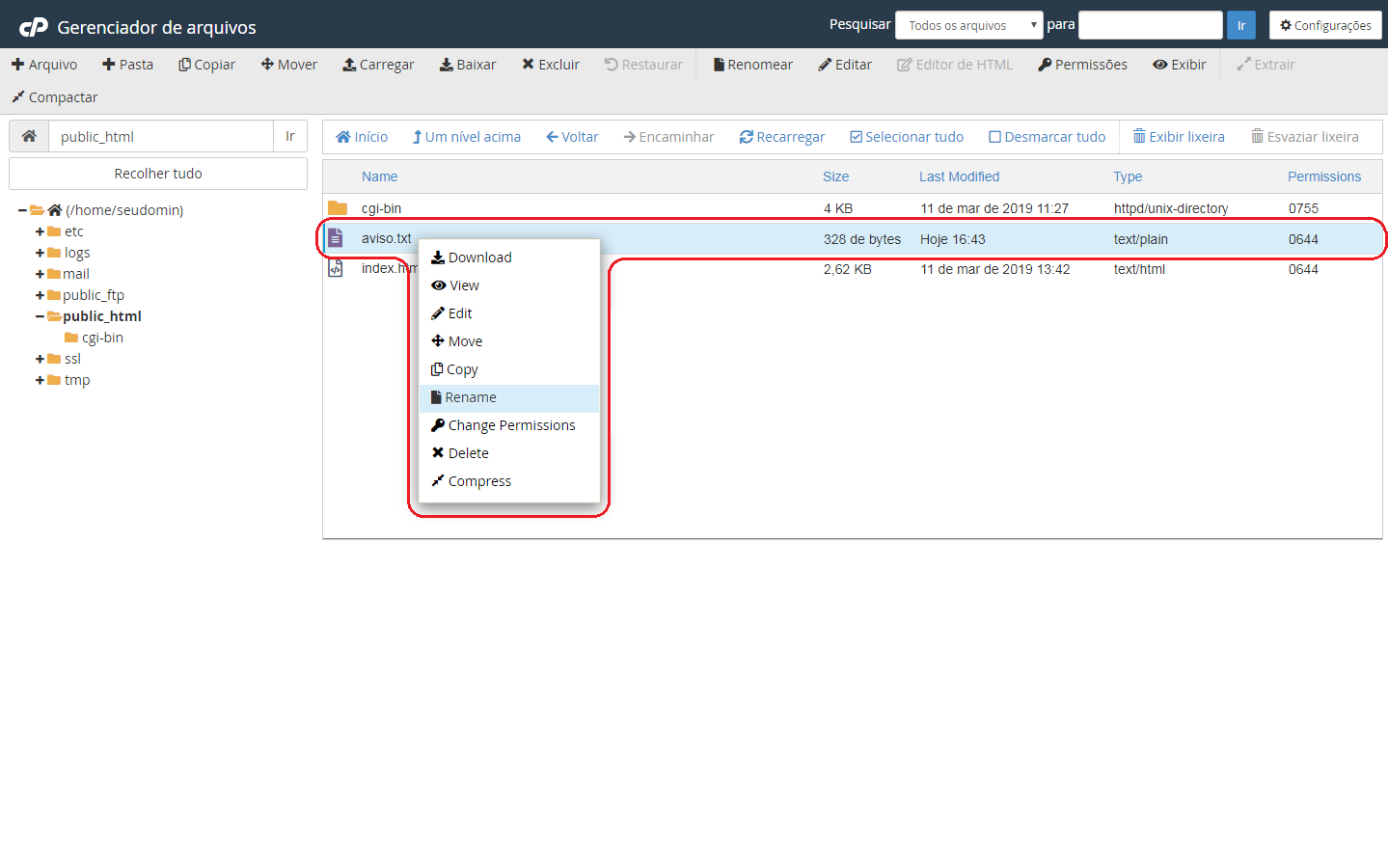This screenshot has height=868, width=1388.
Task: Click Selecionar tudo
Action: [x=907, y=137]
